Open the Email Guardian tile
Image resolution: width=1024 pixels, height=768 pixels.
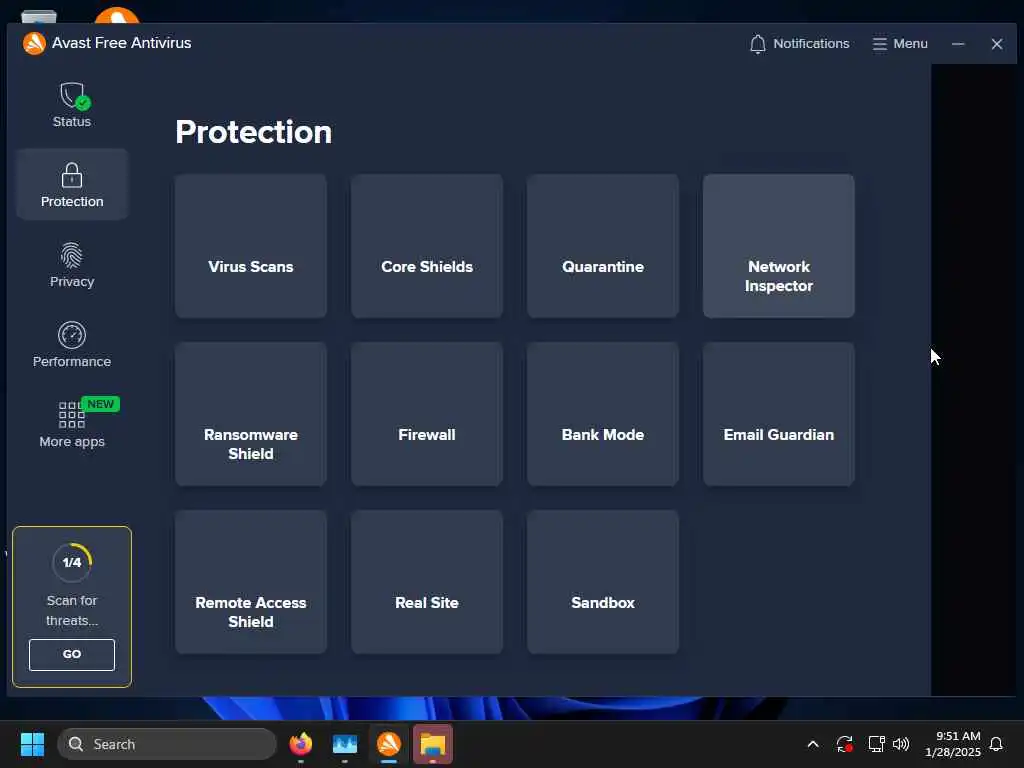coord(778,414)
